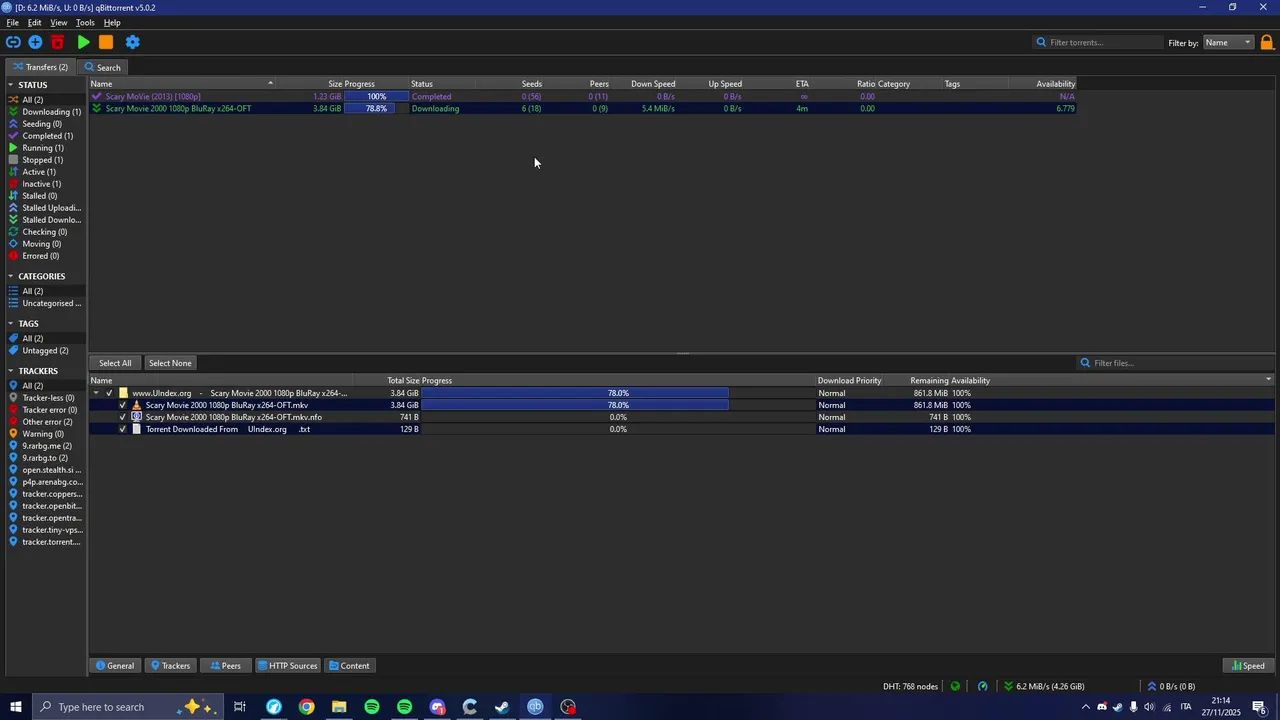1280x720 pixels.
Task: Click the orange Stop torrent icon
Action: (106, 42)
